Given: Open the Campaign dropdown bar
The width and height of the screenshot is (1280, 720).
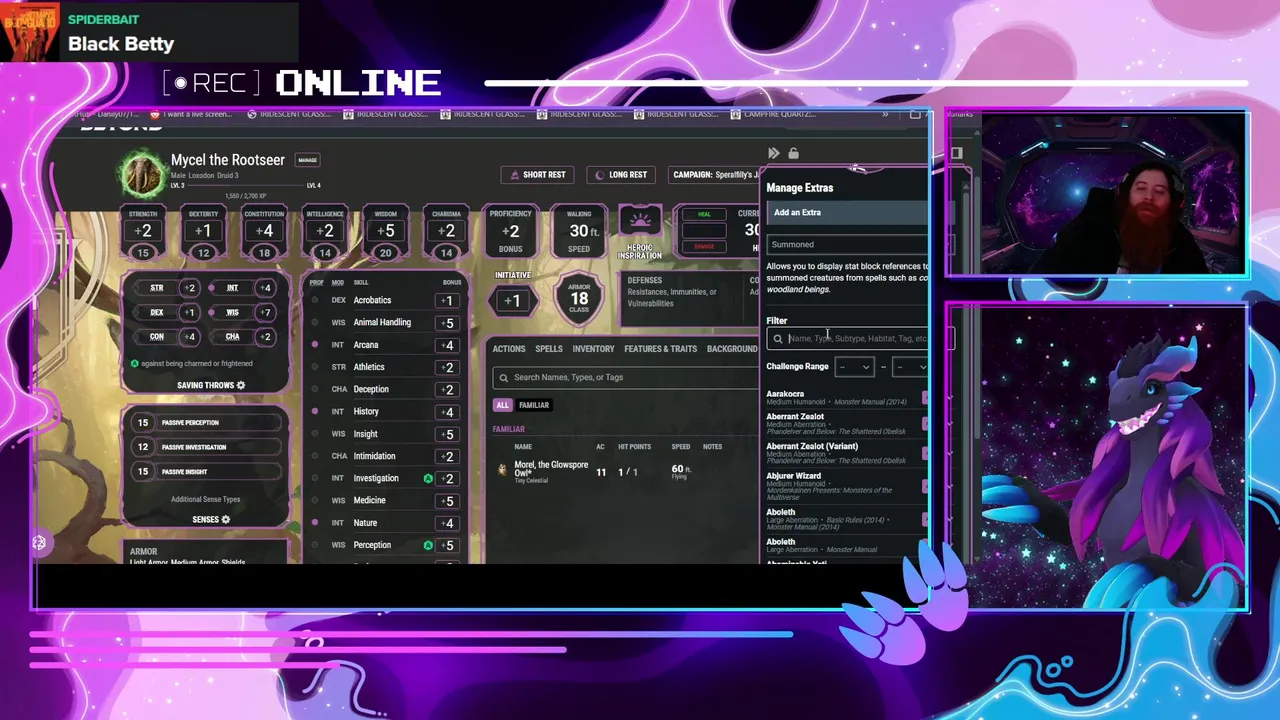Looking at the screenshot, I should coord(713,175).
